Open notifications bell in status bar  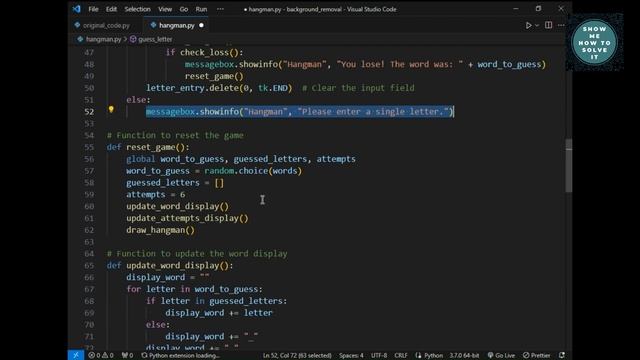tap(562, 355)
